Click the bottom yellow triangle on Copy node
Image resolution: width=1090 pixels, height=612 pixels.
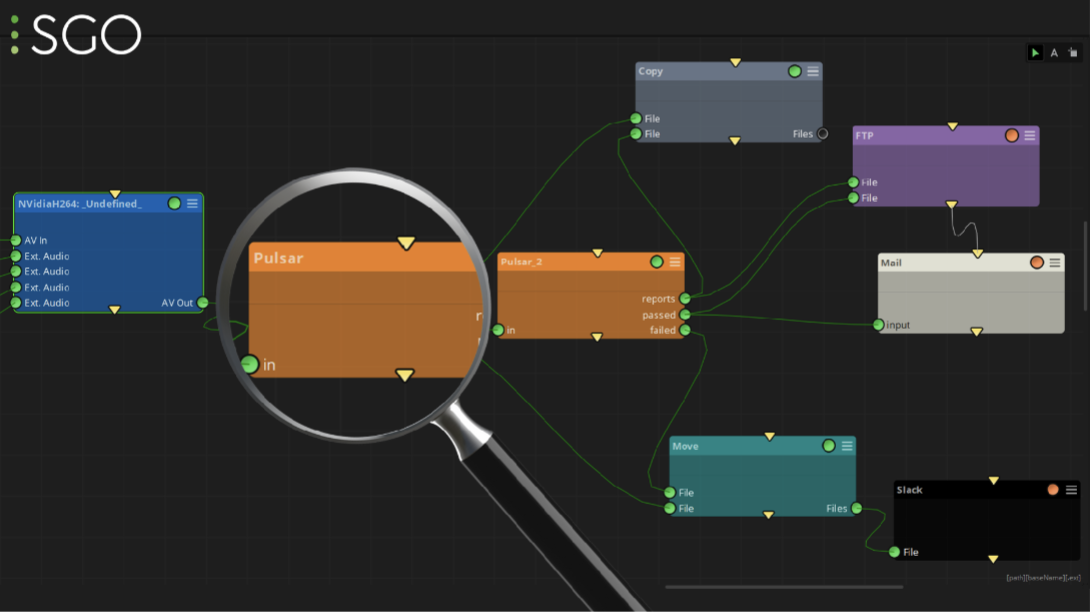(x=735, y=140)
